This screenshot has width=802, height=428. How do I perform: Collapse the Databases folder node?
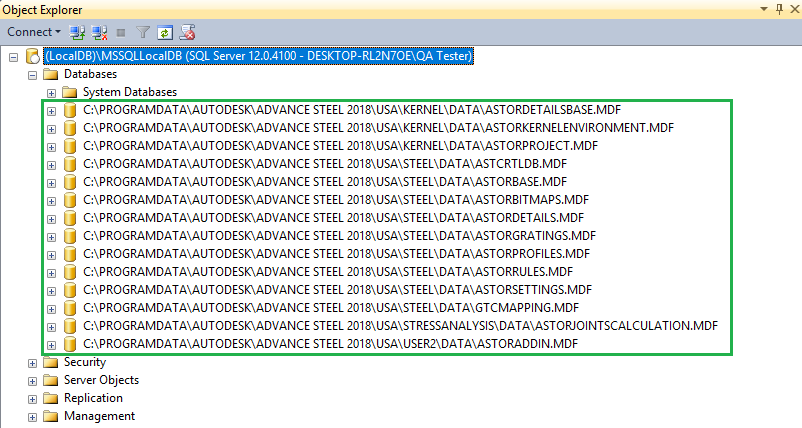33,75
